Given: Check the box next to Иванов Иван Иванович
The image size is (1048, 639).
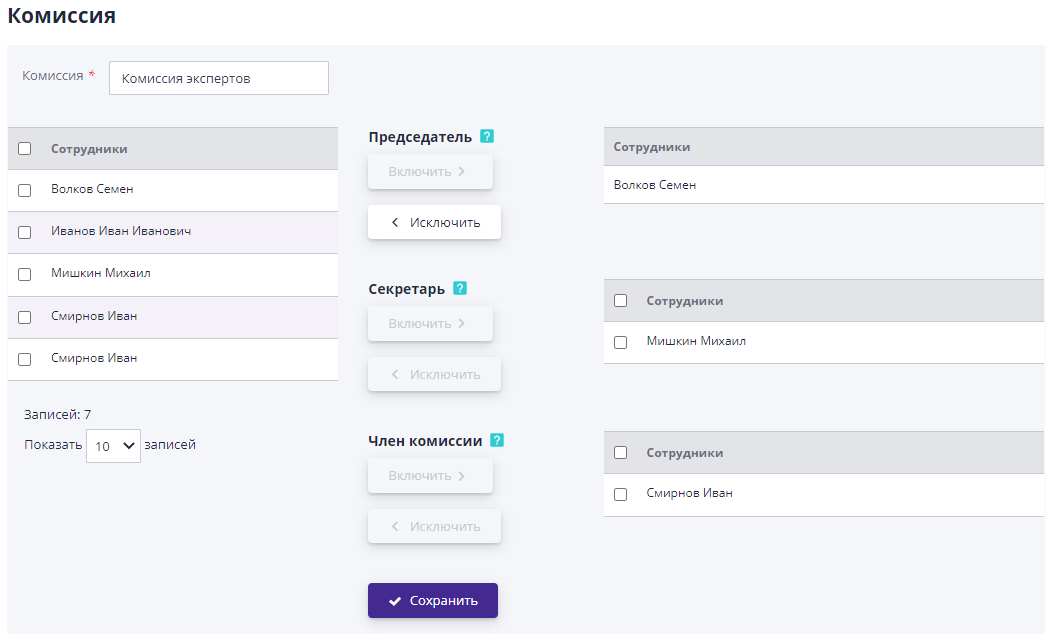Looking at the screenshot, I should 24,232.
